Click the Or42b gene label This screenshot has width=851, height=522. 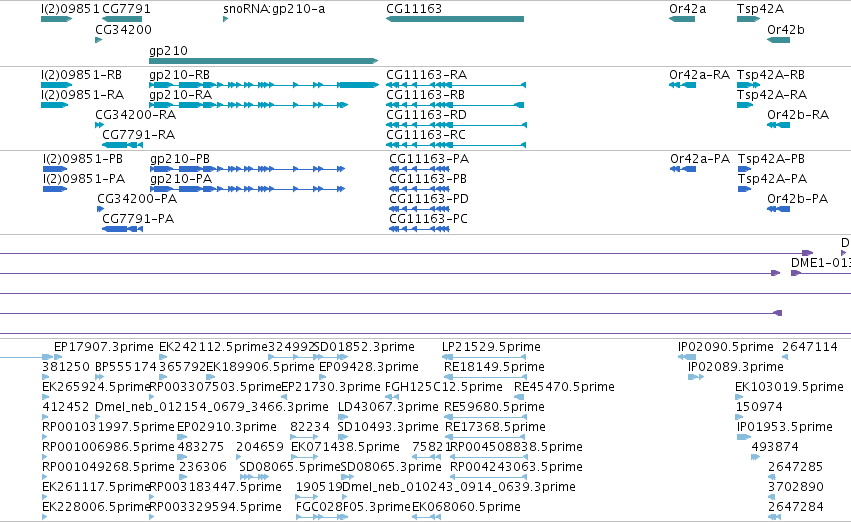click(x=785, y=29)
